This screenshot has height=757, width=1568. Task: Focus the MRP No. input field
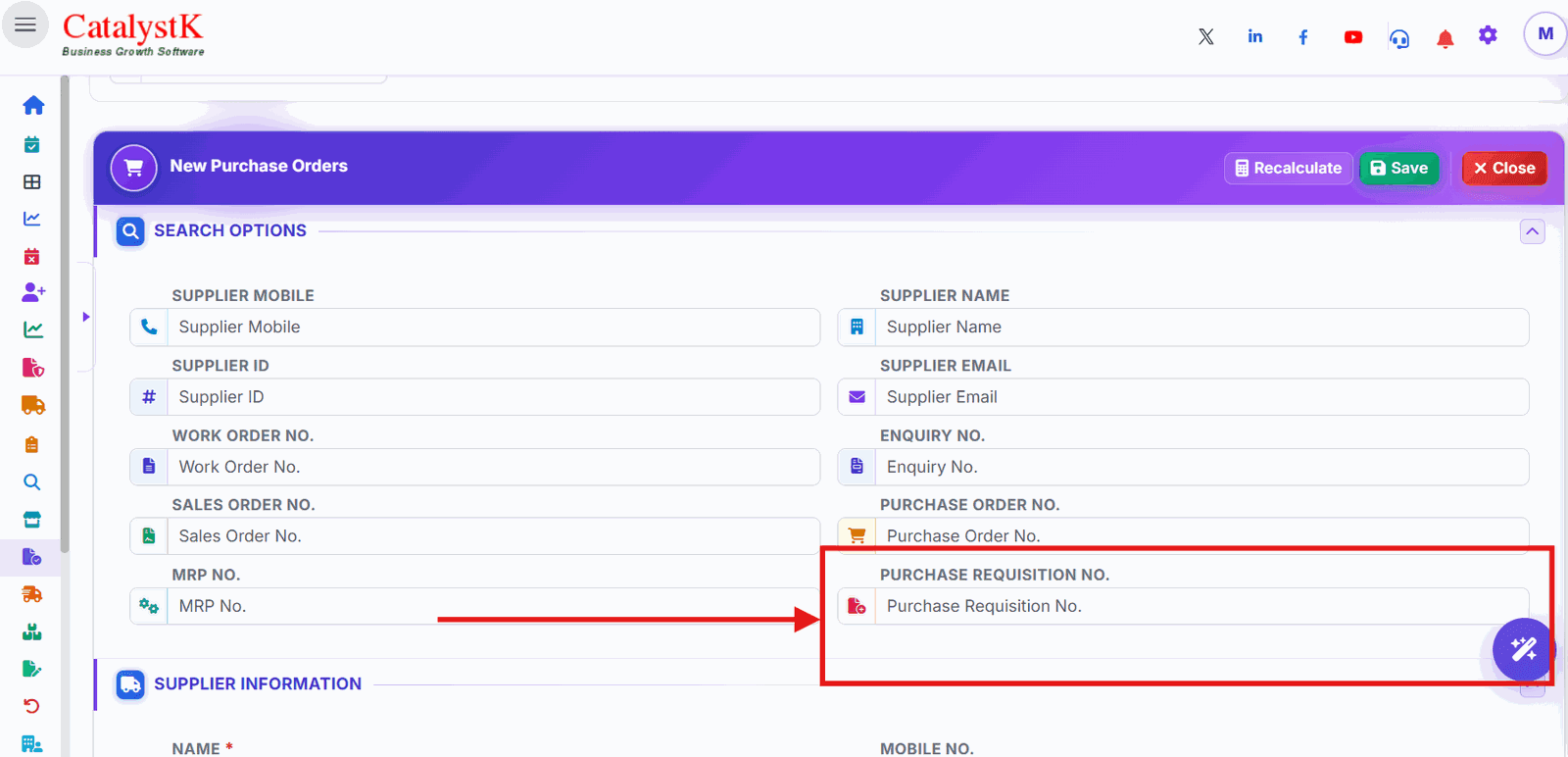click(493, 606)
